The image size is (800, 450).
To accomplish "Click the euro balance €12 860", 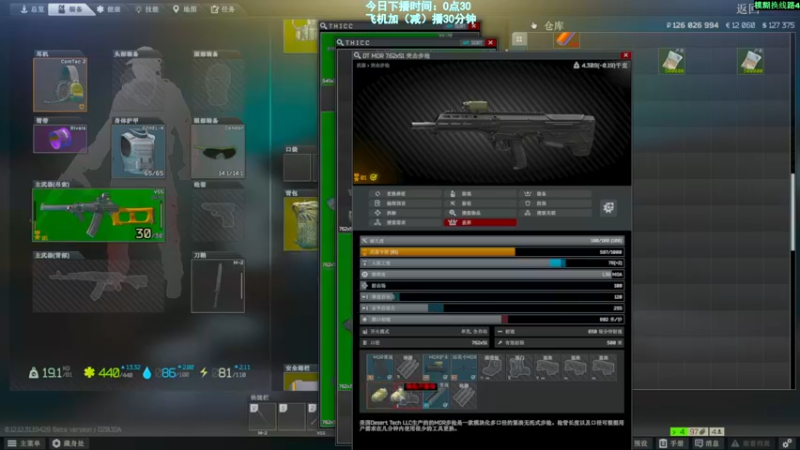I will point(739,25).
